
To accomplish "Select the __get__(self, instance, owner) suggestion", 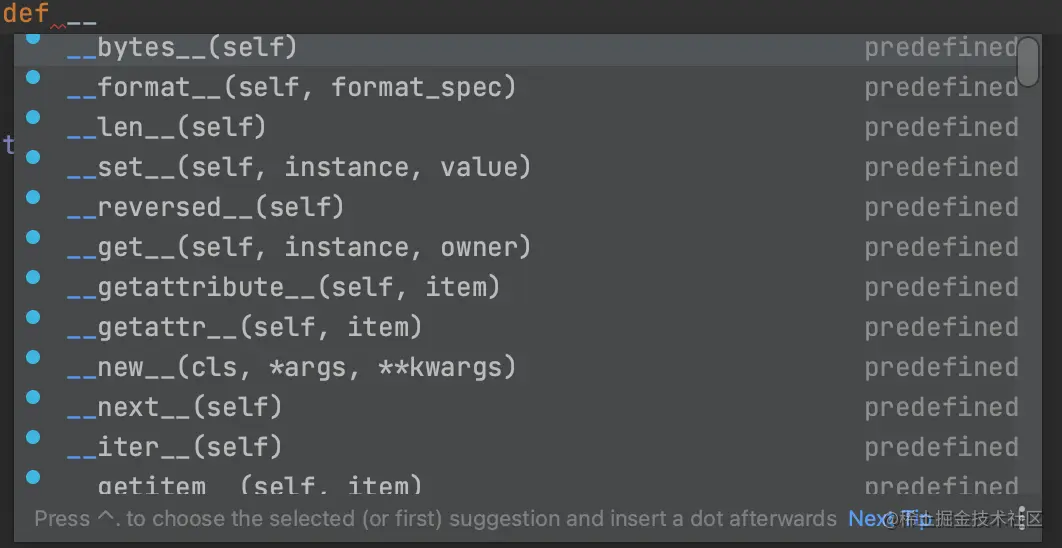I will coord(298,247).
